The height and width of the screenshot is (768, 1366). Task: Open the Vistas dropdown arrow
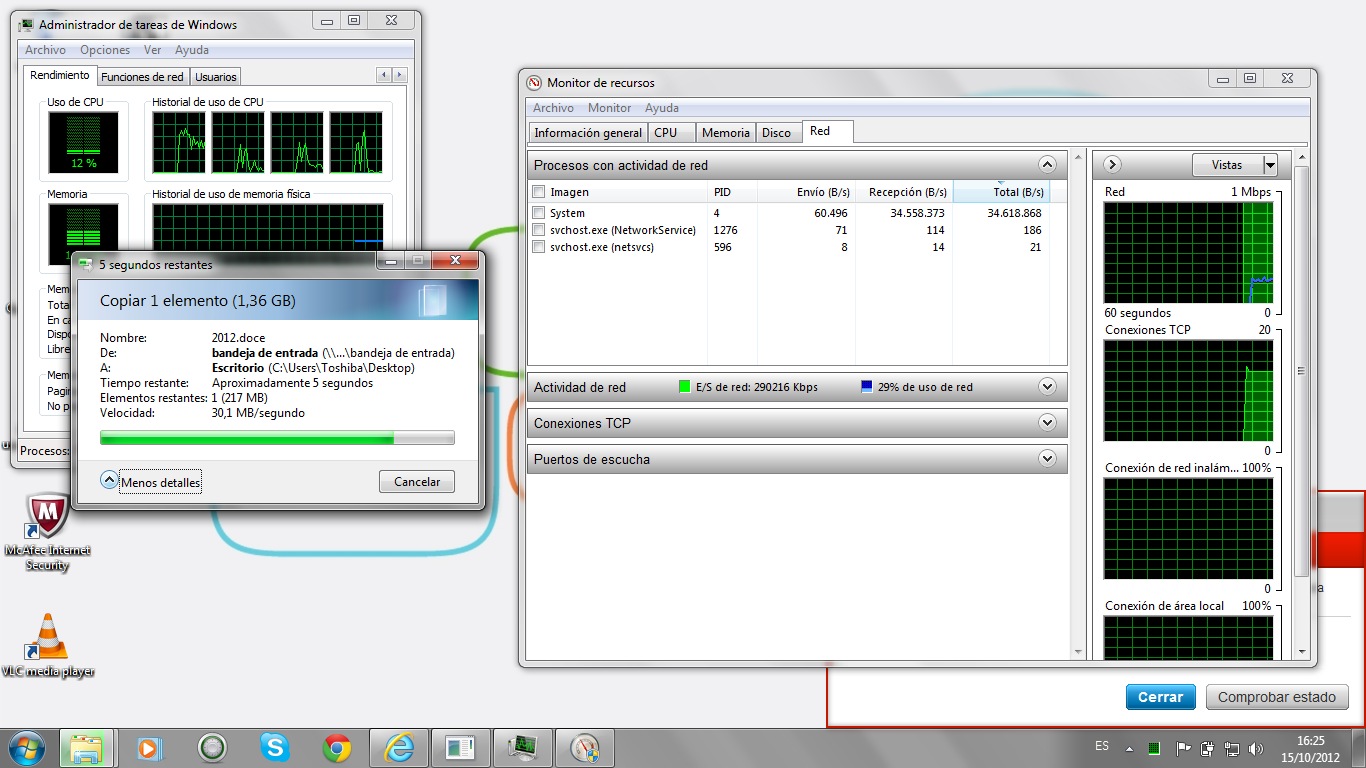tap(1270, 165)
